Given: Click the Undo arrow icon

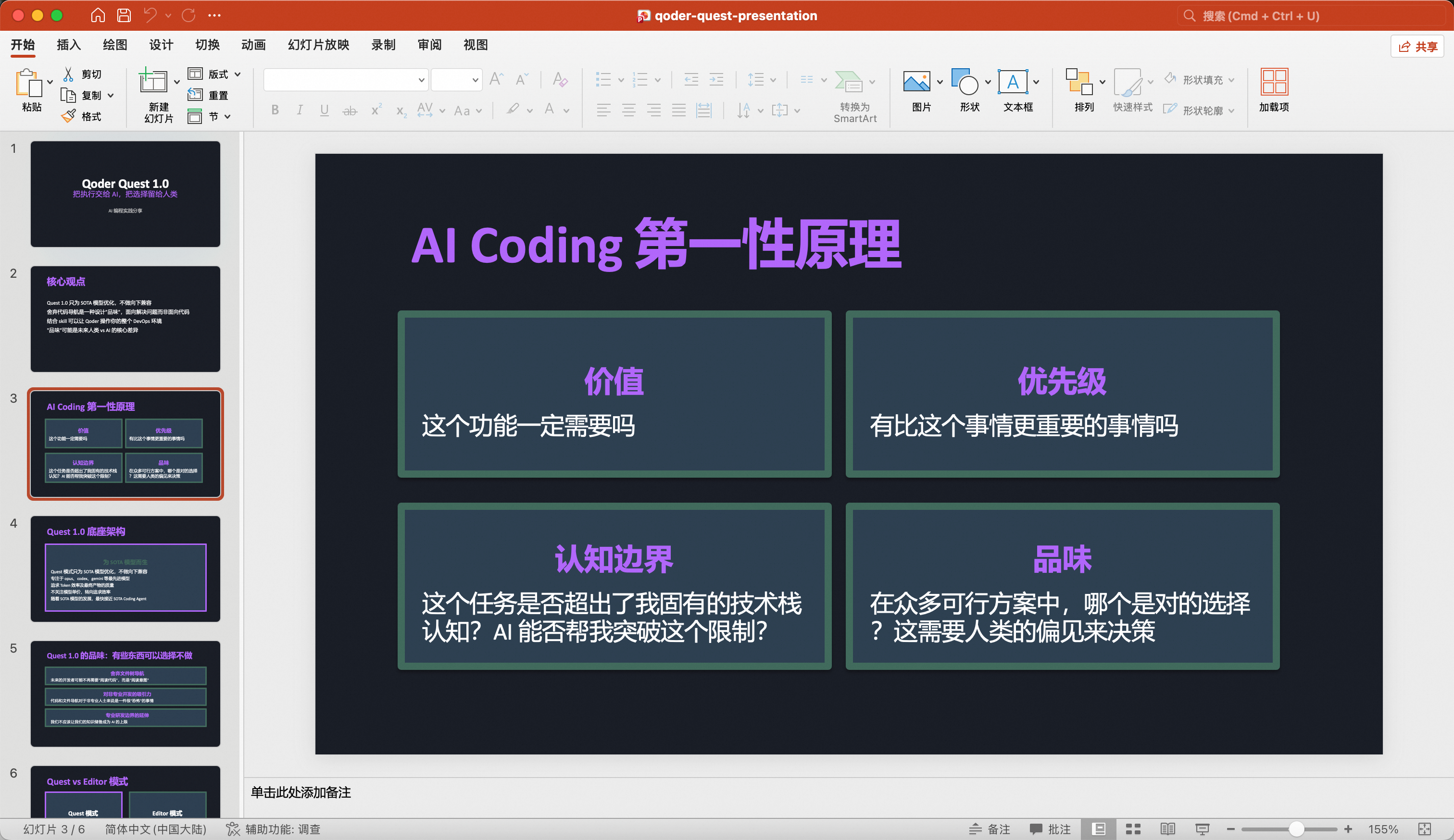Looking at the screenshot, I should pyautogui.click(x=150, y=15).
